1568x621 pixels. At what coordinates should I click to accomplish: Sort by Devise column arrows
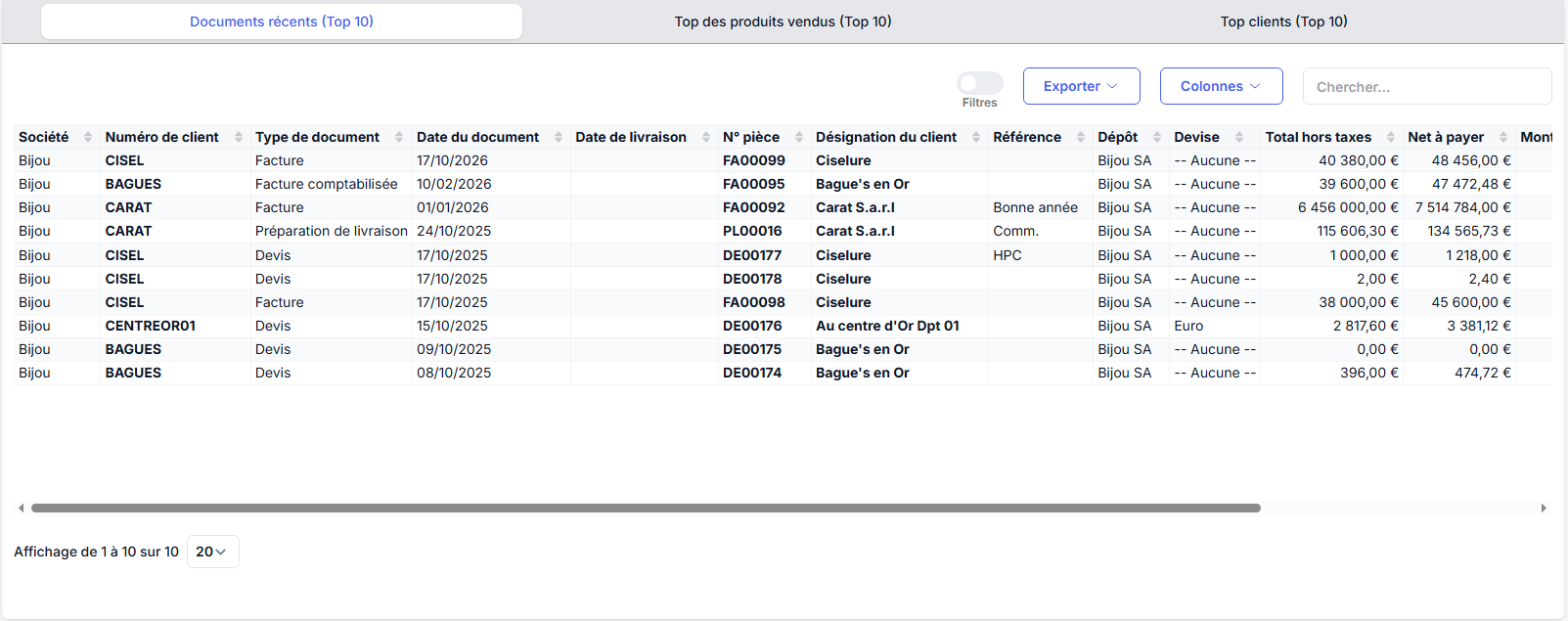pyautogui.click(x=1239, y=137)
